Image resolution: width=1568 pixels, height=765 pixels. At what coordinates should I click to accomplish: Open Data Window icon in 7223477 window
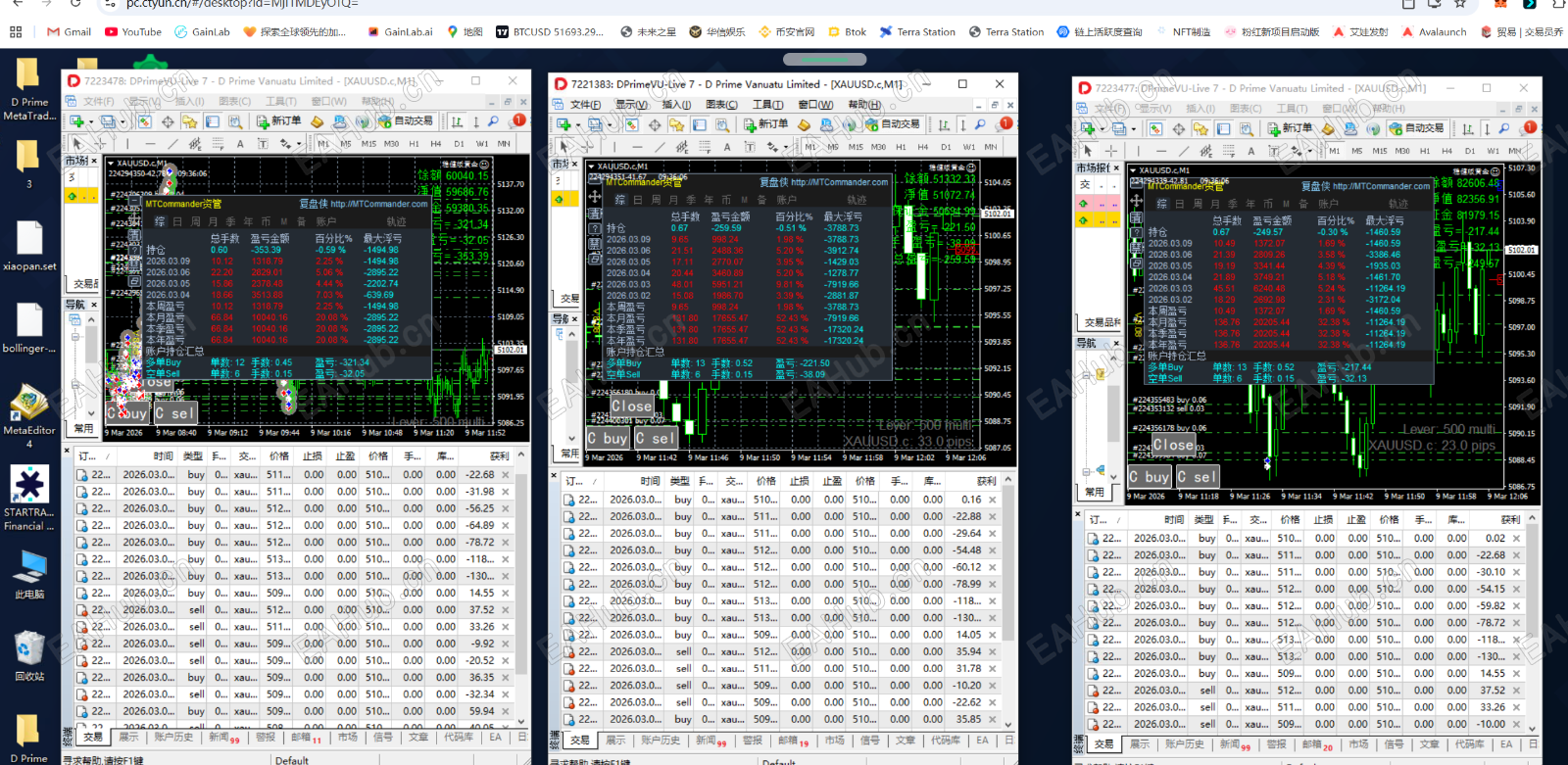pyautogui.click(x=1178, y=128)
